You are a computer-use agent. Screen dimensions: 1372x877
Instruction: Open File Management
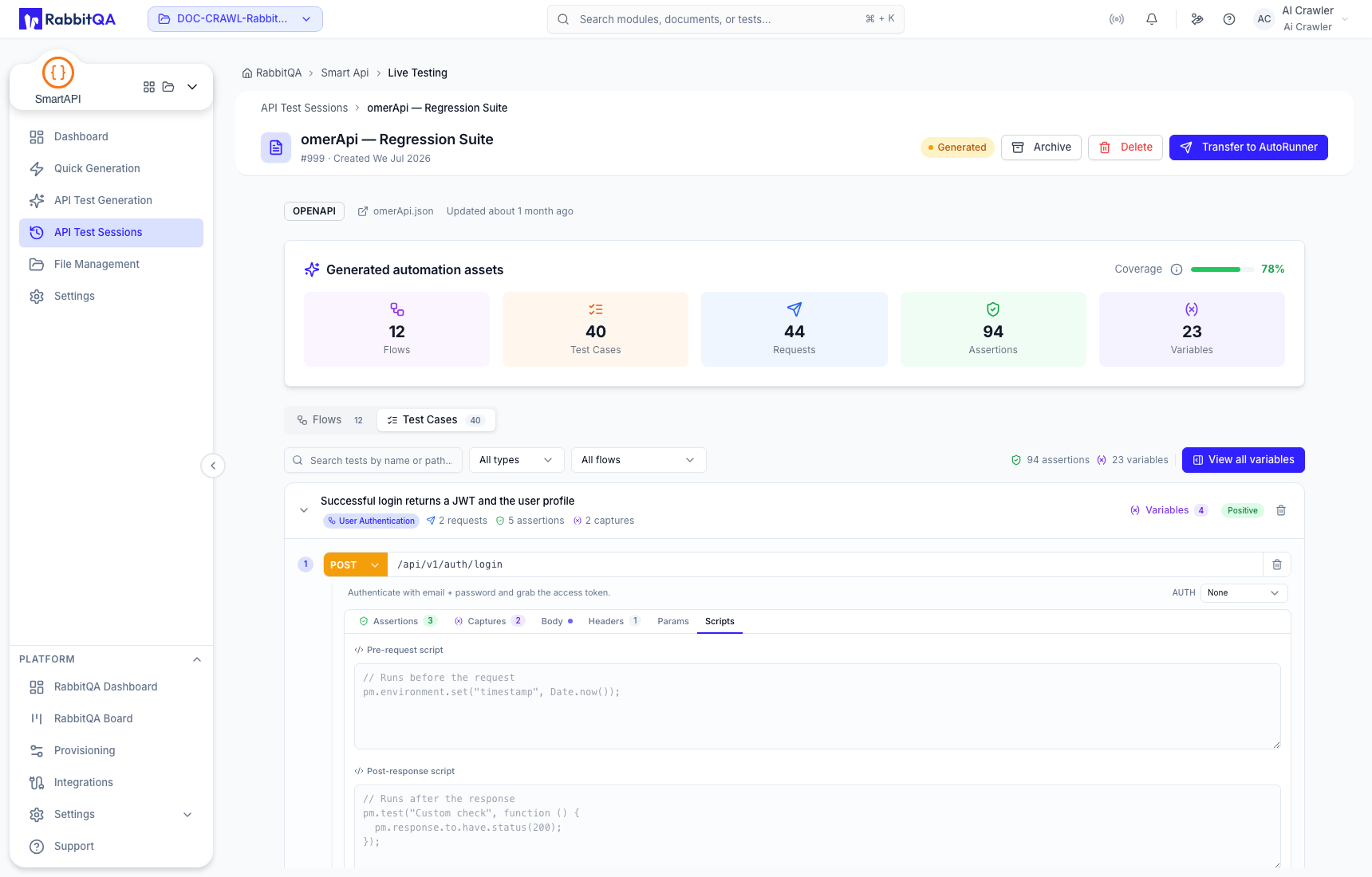click(111, 265)
